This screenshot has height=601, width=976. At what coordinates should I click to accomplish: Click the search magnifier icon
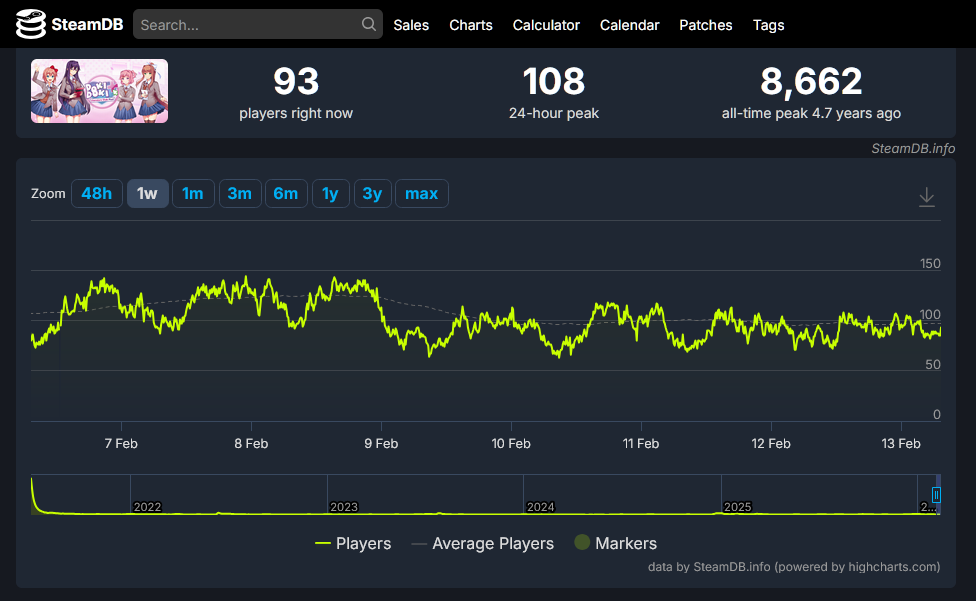click(x=368, y=24)
